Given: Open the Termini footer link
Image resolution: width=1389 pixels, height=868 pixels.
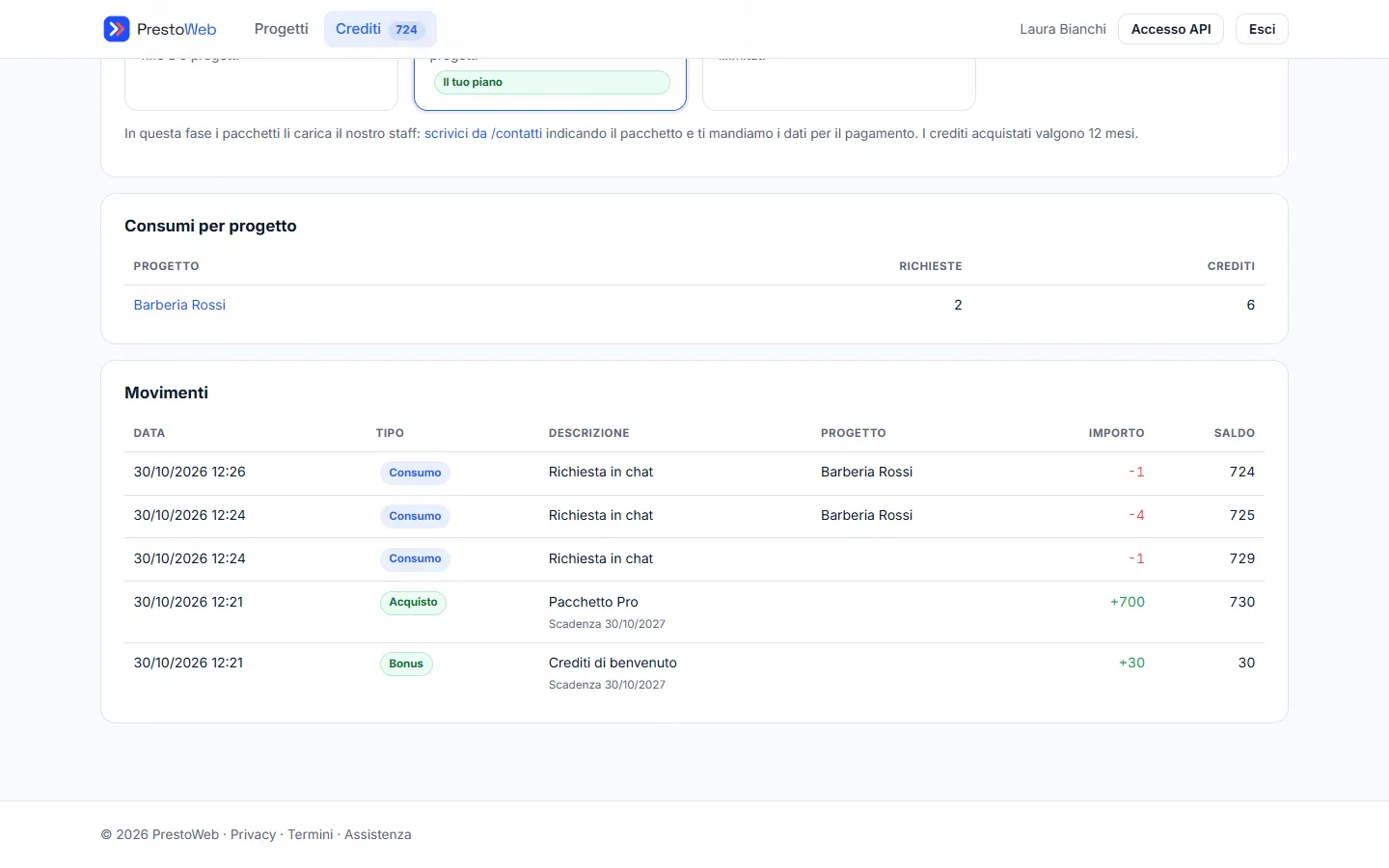Looking at the screenshot, I should (x=311, y=834).
